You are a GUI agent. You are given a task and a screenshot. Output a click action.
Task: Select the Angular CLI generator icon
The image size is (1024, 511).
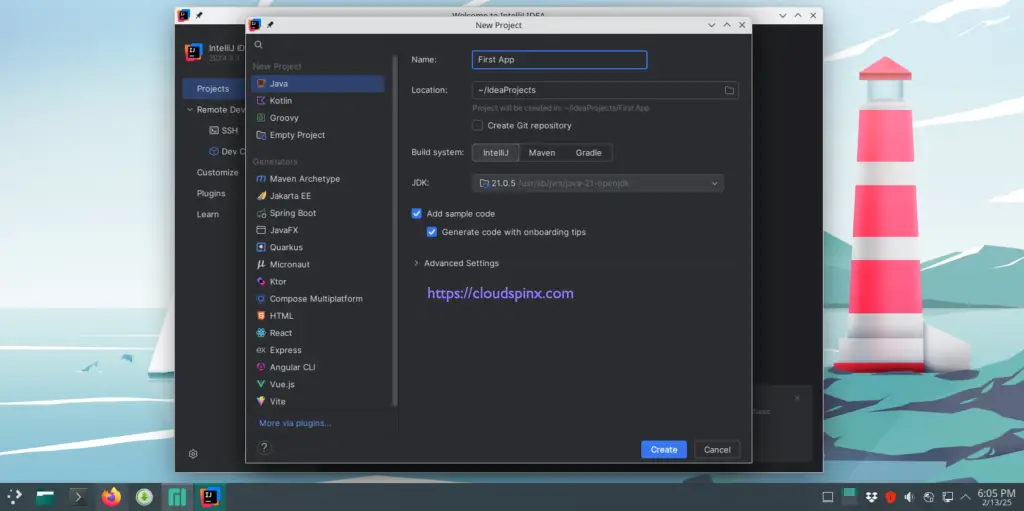261,367
